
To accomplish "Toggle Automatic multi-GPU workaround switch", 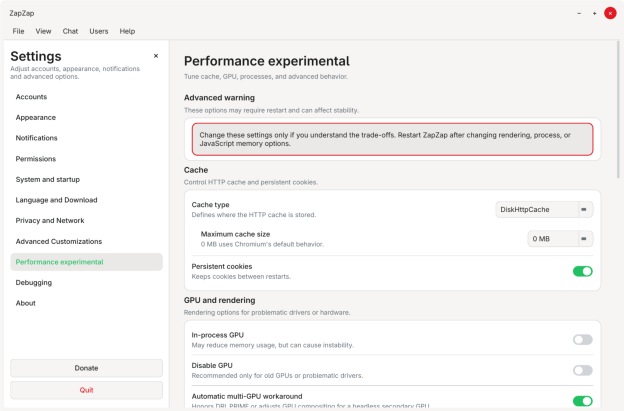I will (583, 401).
